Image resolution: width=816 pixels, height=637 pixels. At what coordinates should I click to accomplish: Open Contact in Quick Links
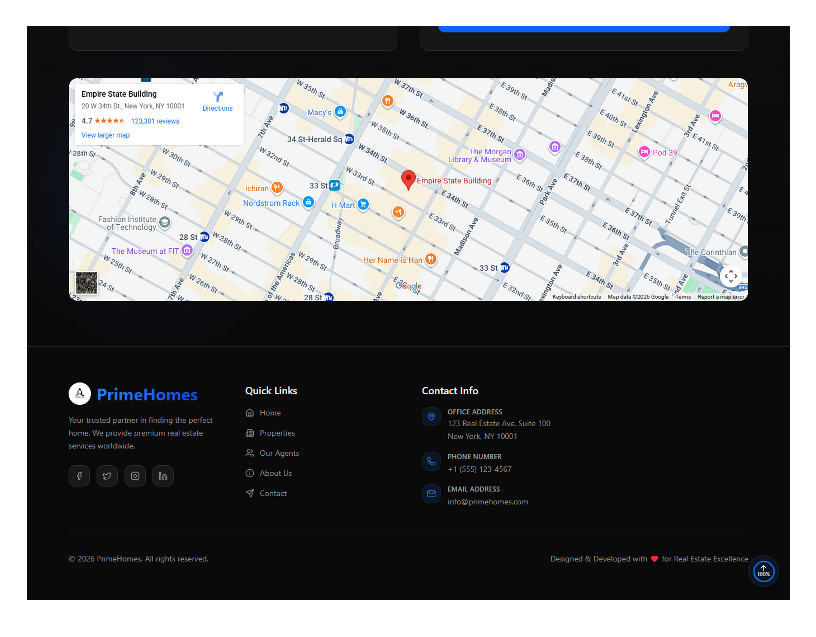pos(266,493)
